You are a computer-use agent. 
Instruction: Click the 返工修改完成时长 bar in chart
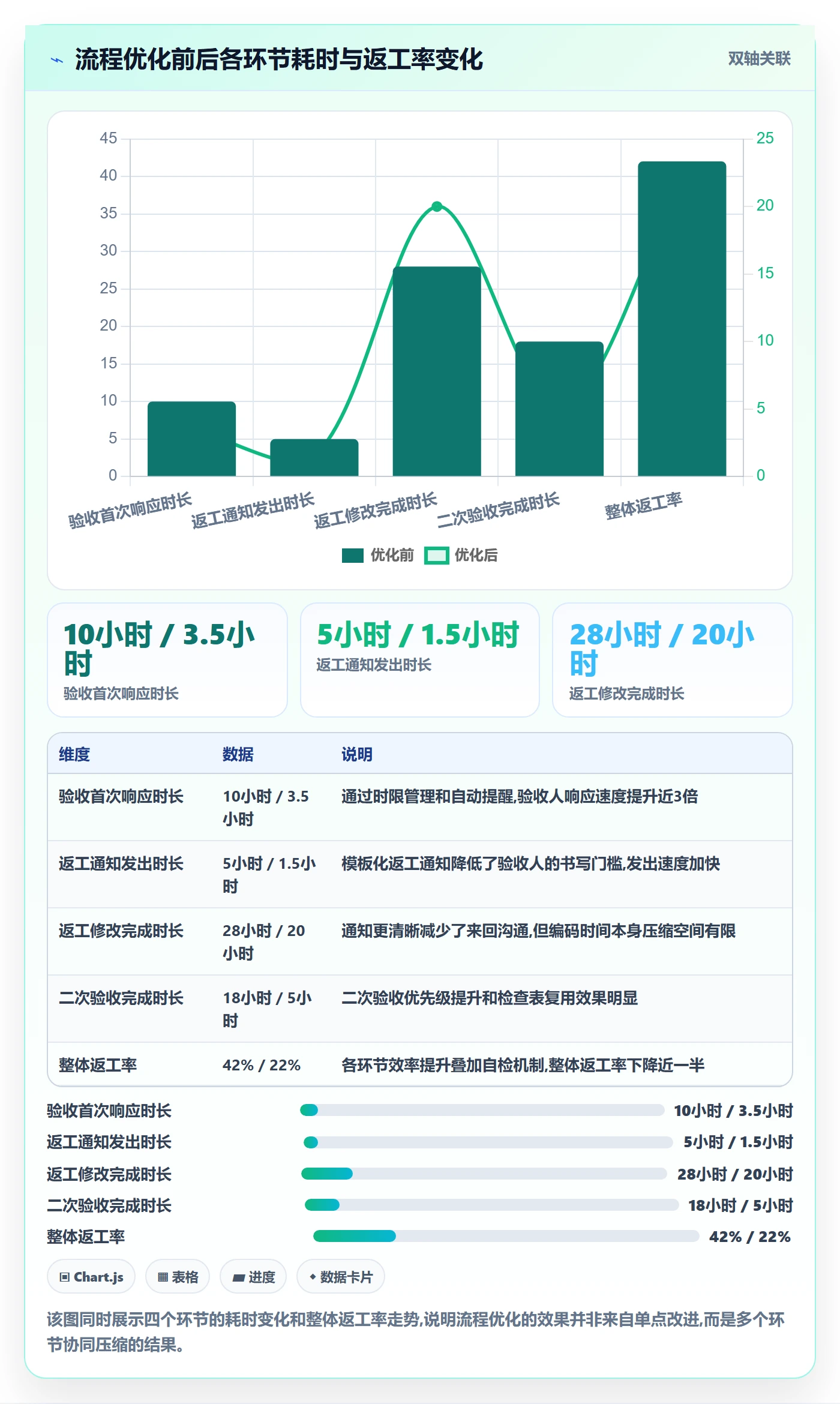coord(437,371)
